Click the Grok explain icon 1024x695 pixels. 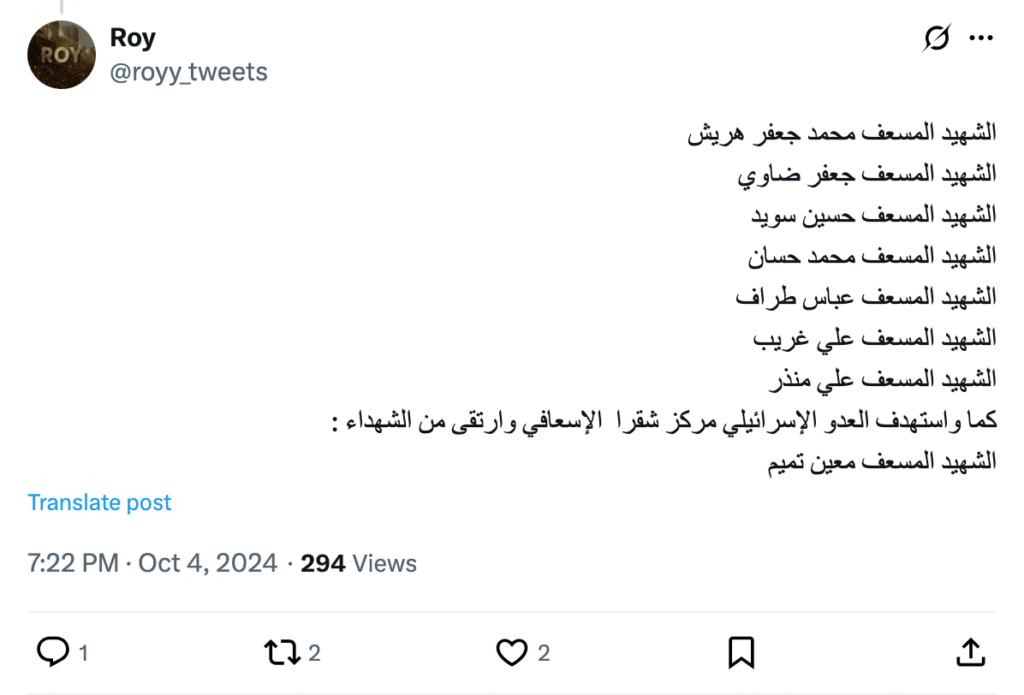pyautogui.click(x=937, y=38)
